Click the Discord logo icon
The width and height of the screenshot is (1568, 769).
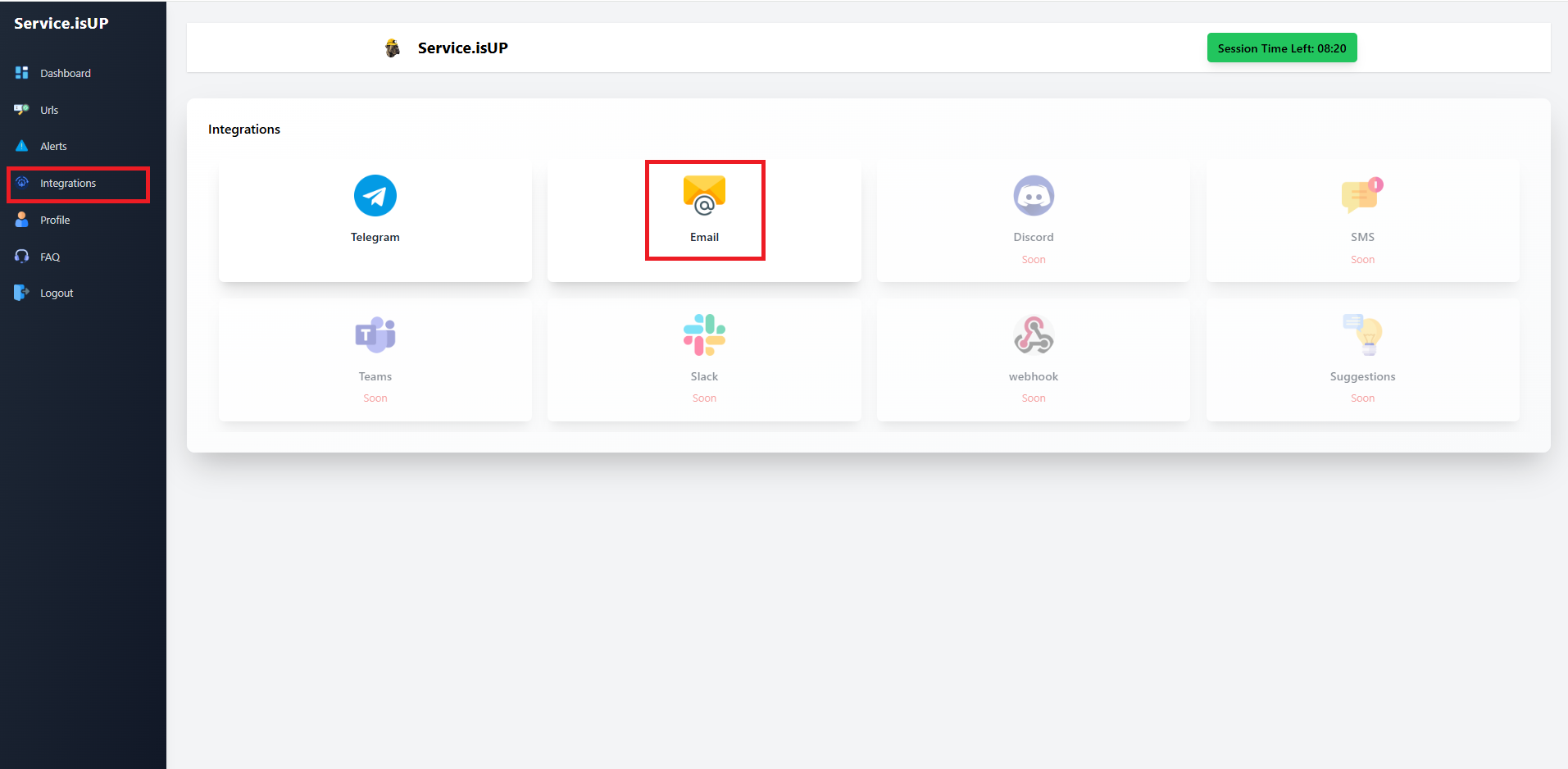tap(1034, 196)
